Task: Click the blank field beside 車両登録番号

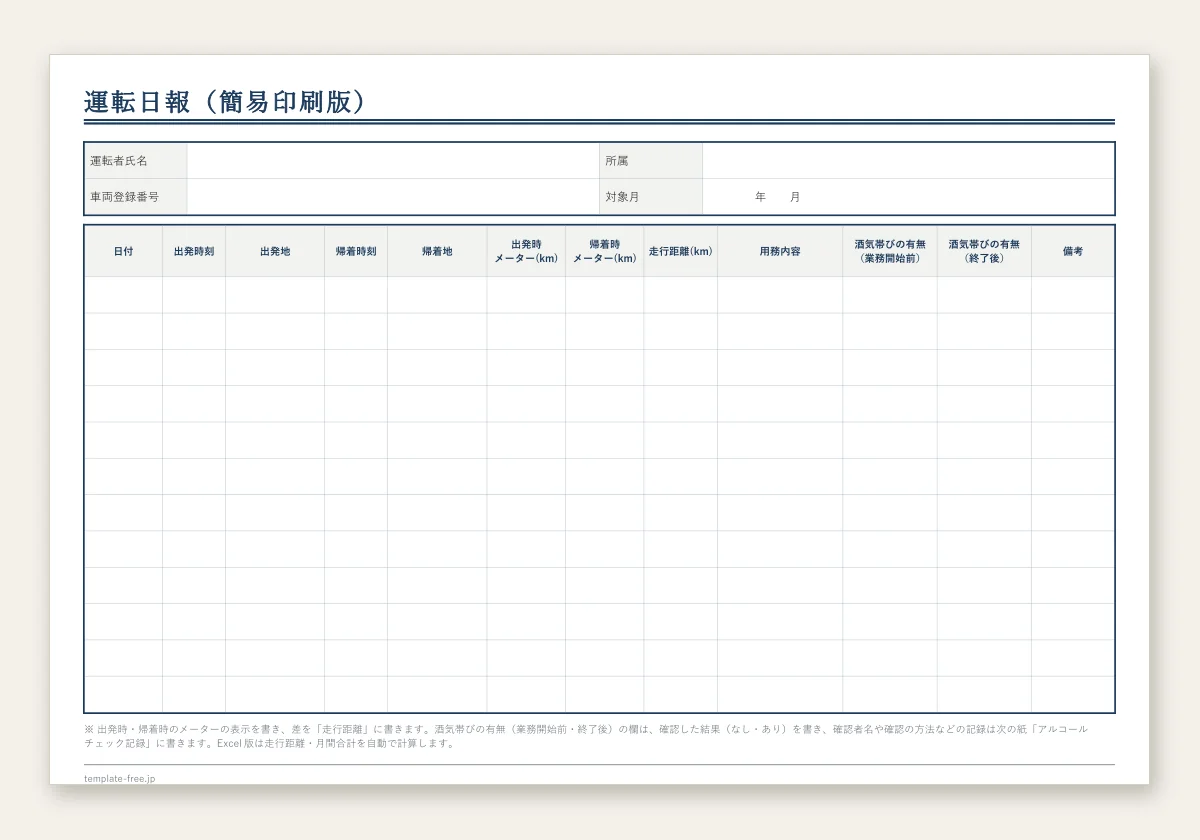Action: pyautogui.click(x=393, y=197)
